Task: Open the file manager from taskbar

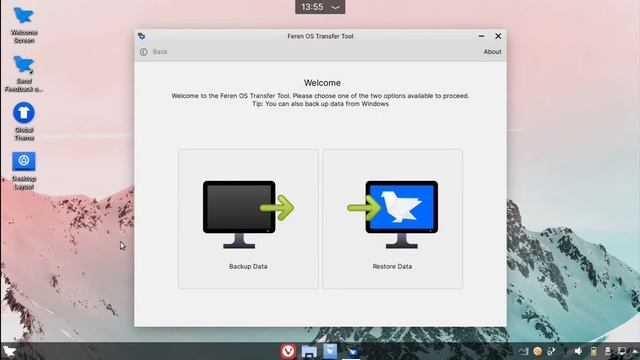Action: (309, 351)
